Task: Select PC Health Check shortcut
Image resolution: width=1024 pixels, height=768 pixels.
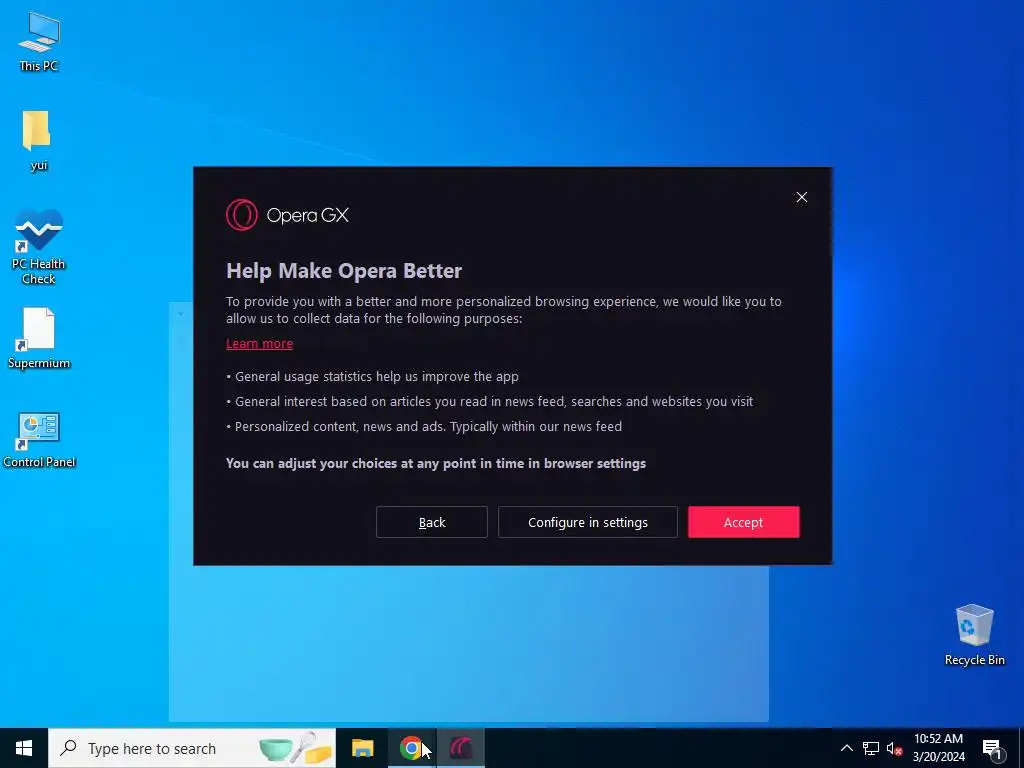Action: [39, 247]
